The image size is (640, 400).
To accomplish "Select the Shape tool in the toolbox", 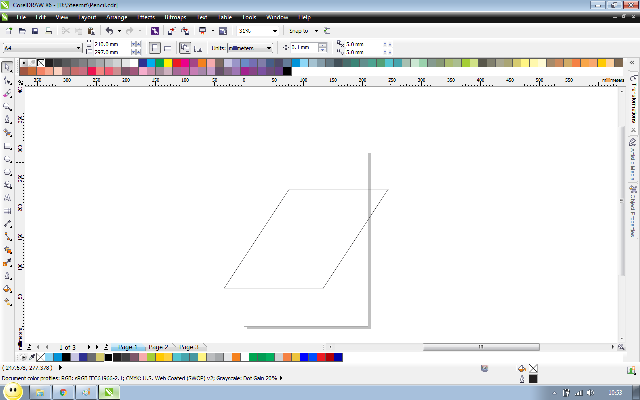I will coord(7,80).
